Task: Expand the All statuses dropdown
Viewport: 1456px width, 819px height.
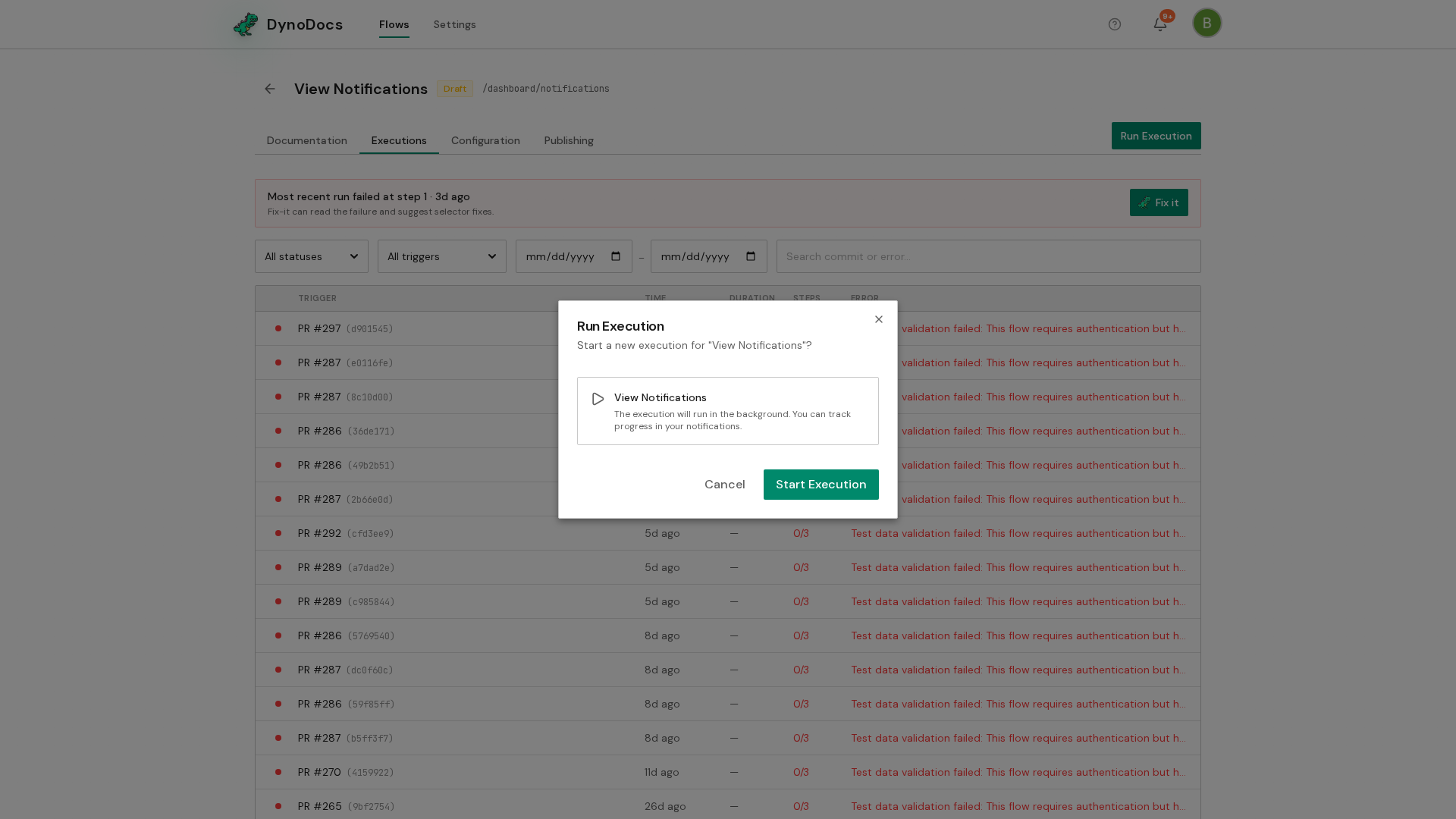Action: [x=312, y=256]
